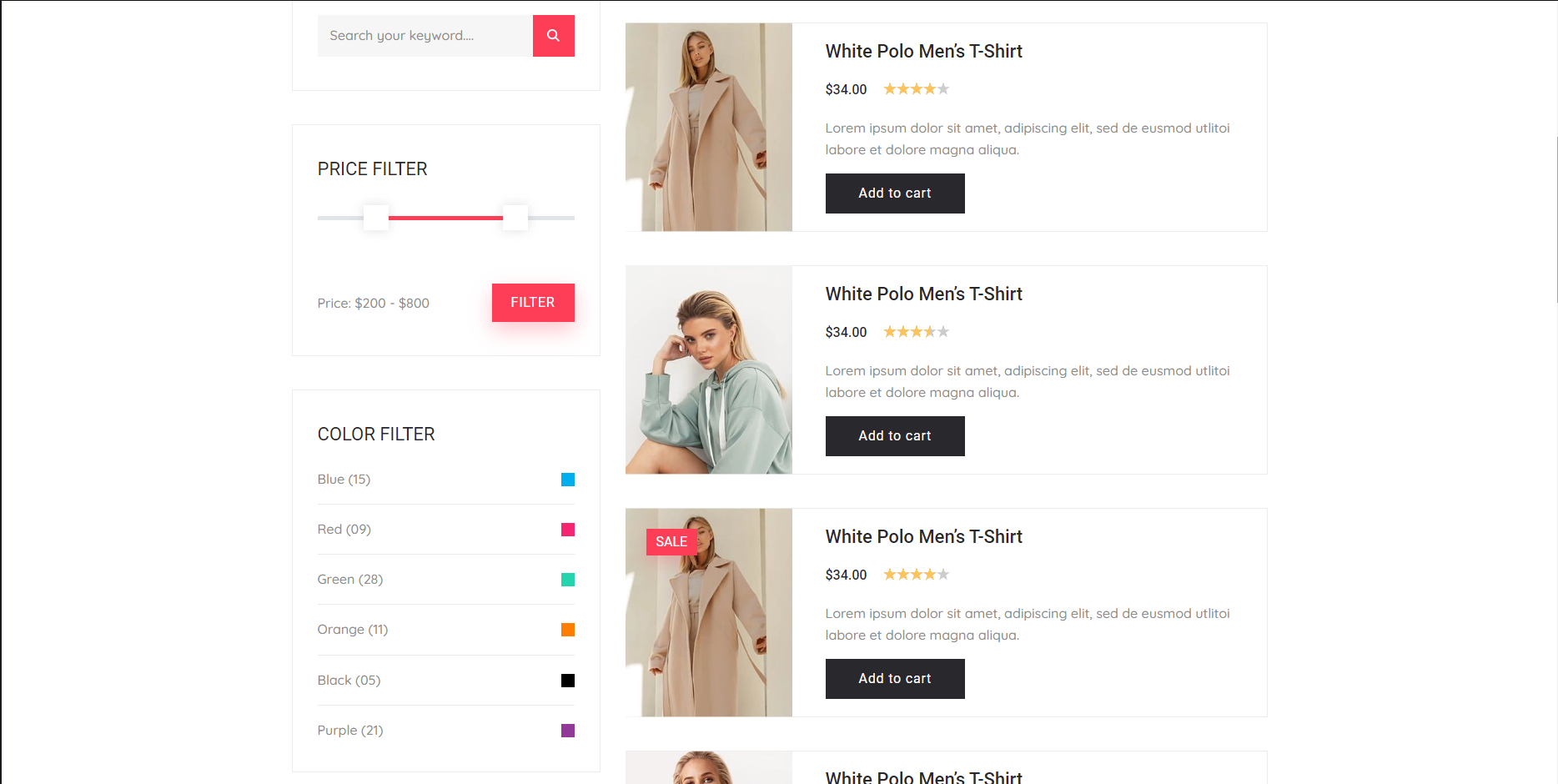Screen dimensions: 1558x784
Task: Select the Purple color swatch
Action: [568, 731]
